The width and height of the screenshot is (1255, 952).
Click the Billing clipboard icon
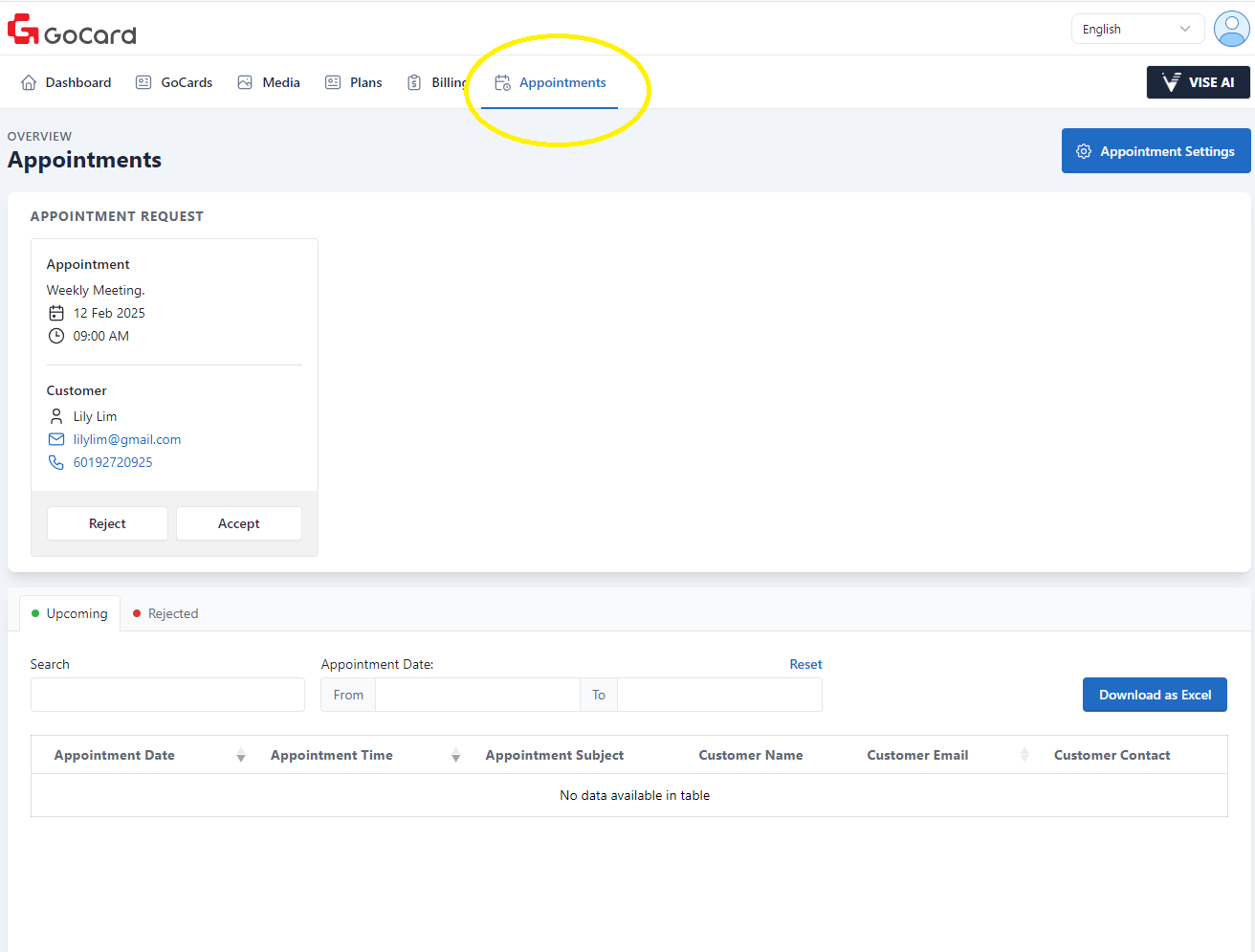414,82
